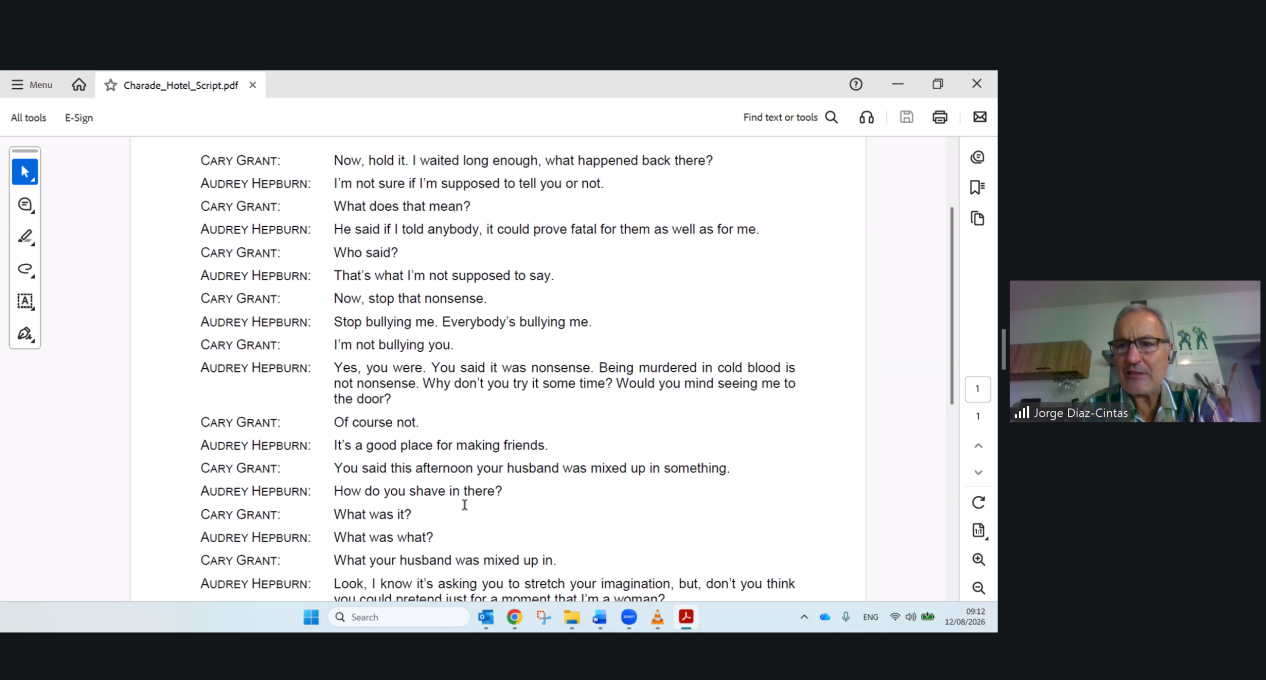Select the Add text box tool
Image resolution: width=1266 pixels, height=680 pixels.
[x=25, y=301]
